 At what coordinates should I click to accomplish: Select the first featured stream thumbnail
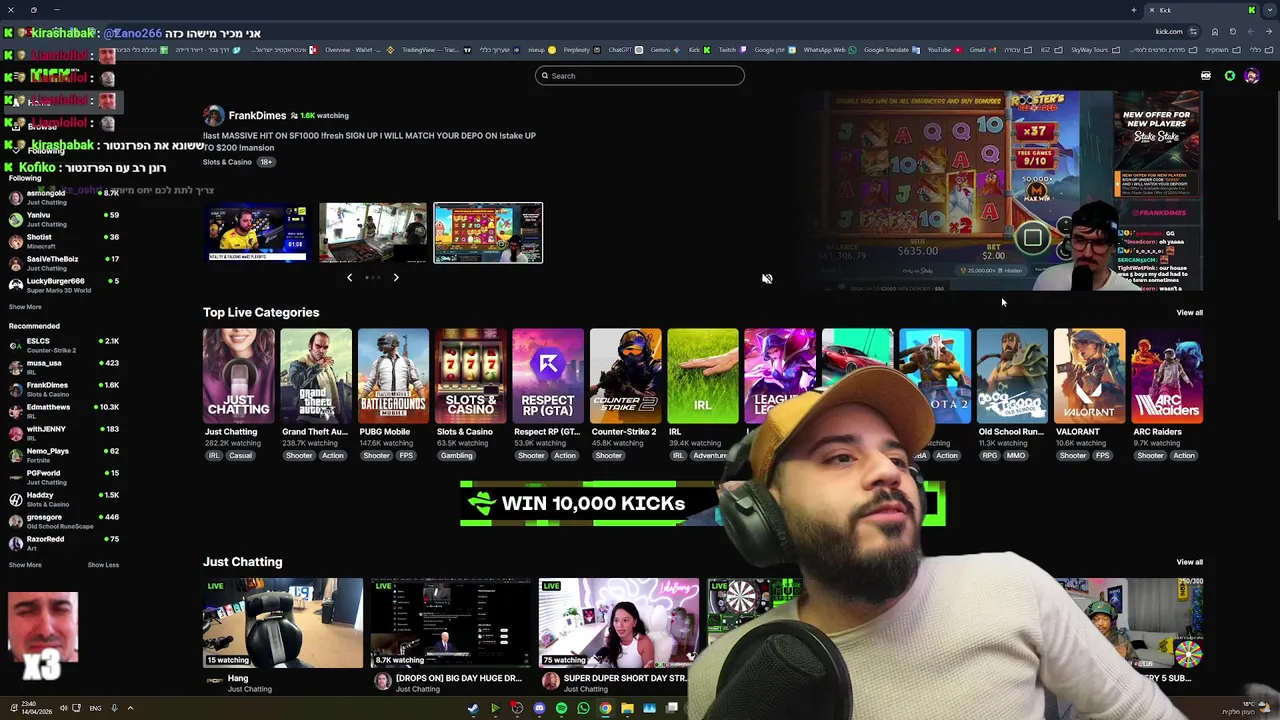point(257,233)
